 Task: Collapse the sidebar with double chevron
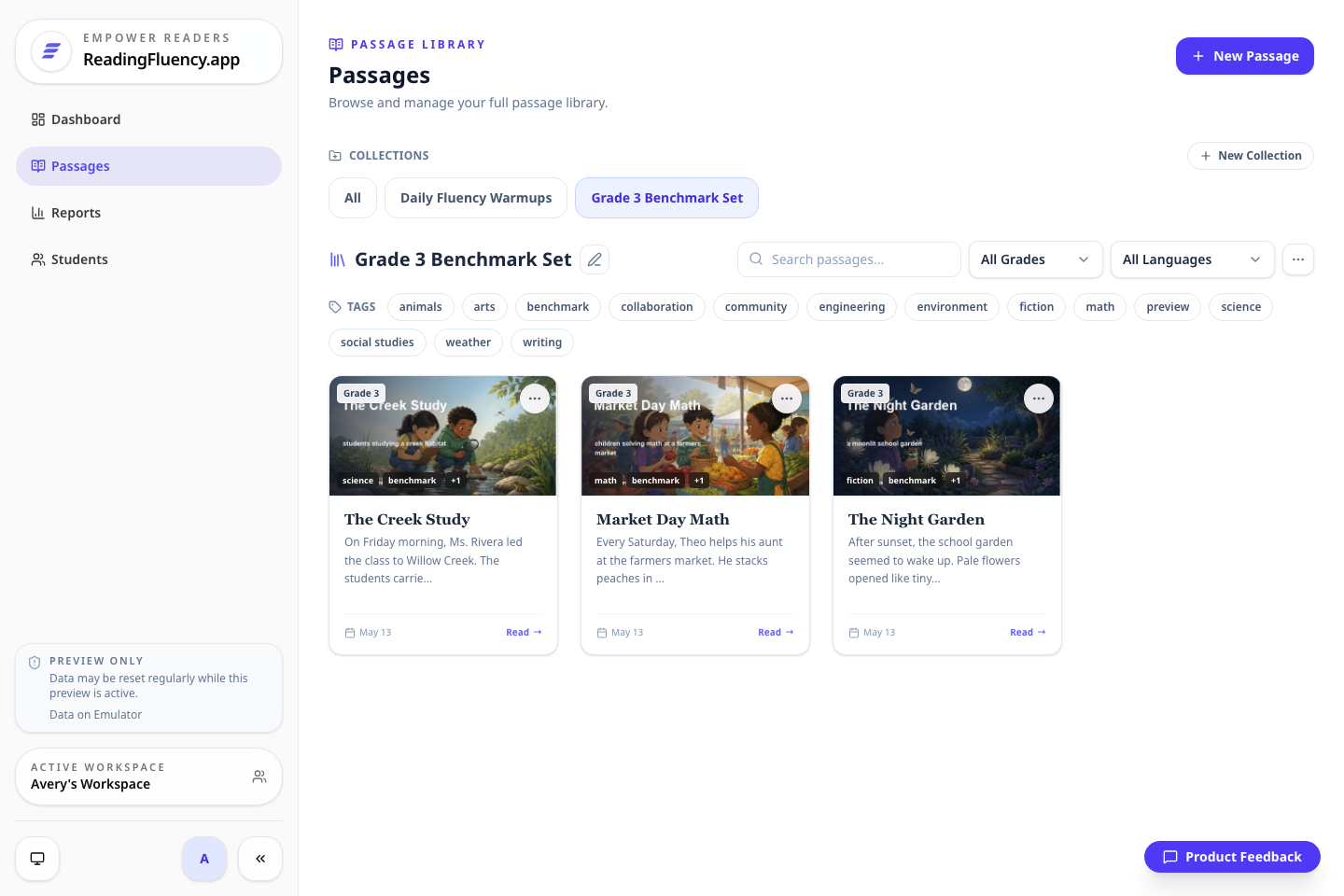[x=260, y=859]
